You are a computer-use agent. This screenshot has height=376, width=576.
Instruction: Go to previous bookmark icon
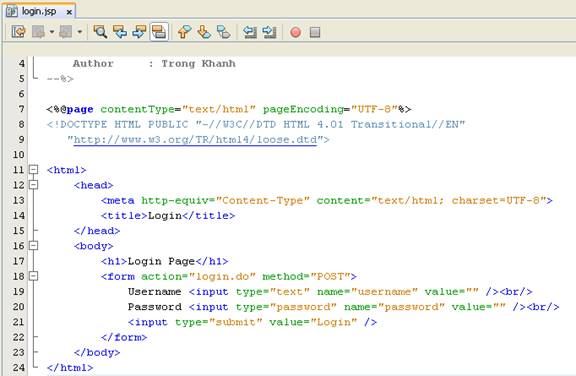184,32
